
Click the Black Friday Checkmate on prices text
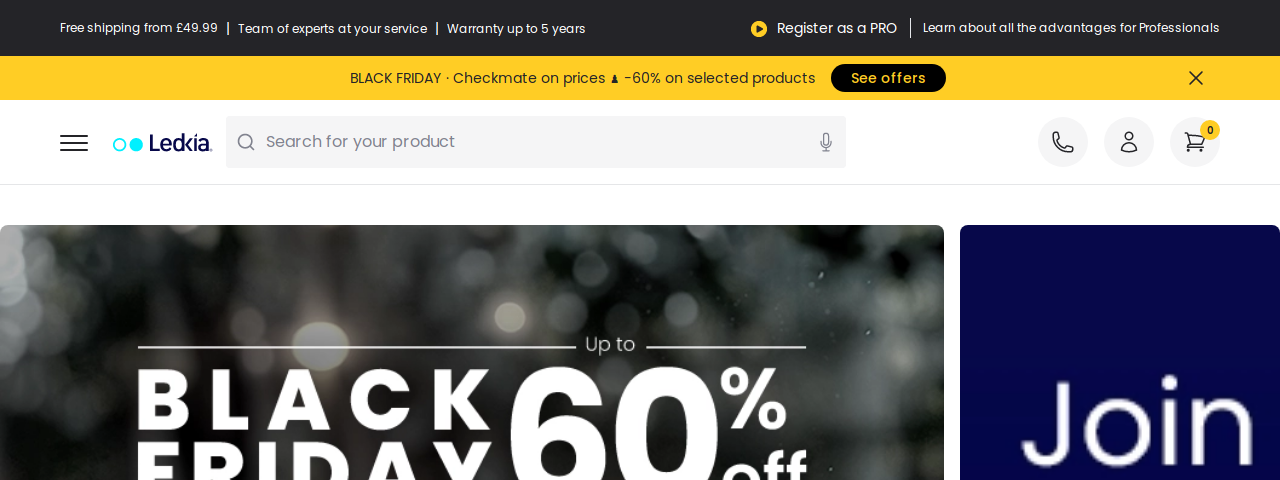tap(582, 78)
